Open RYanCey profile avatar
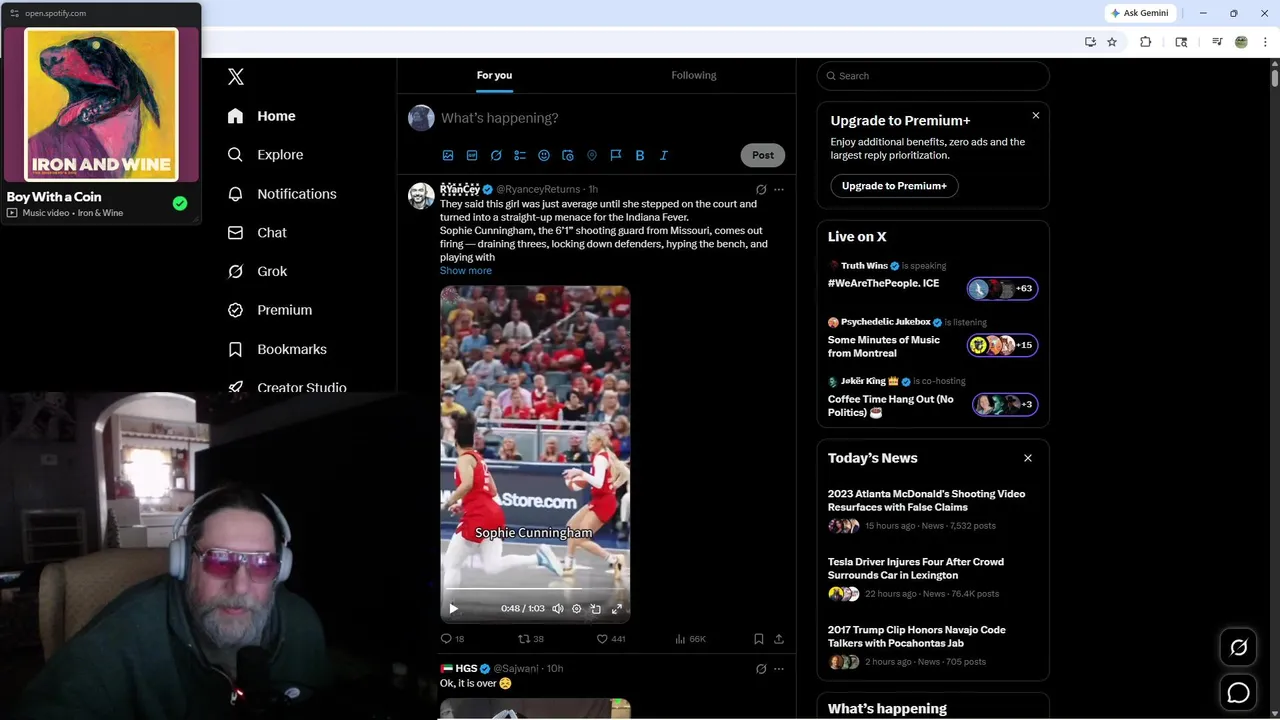The width and height of the screenshot is (1280, 720). pos(421,196)
